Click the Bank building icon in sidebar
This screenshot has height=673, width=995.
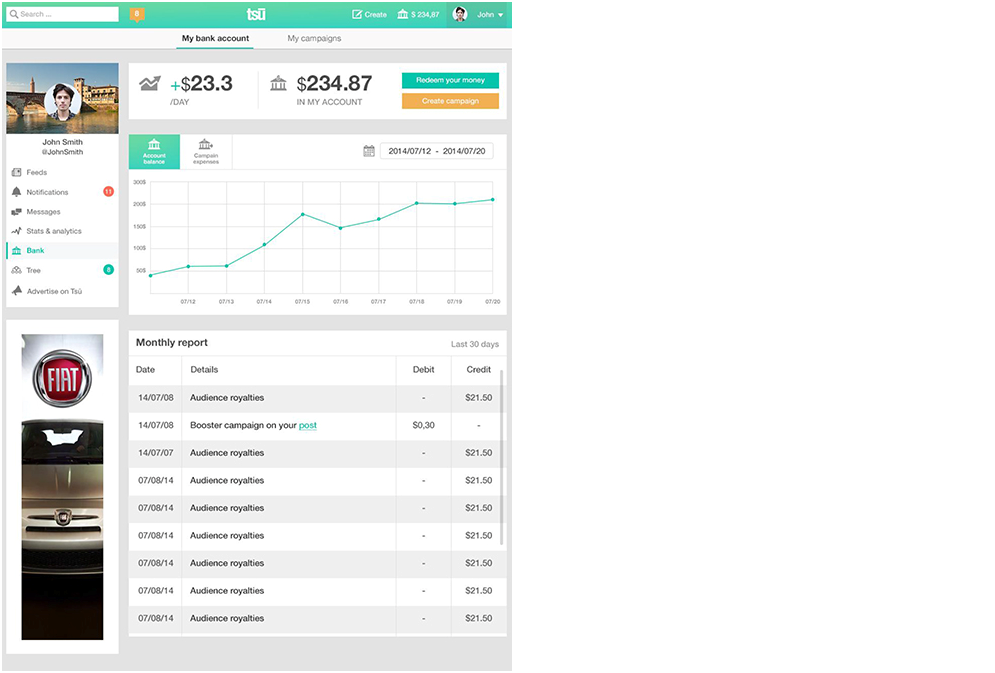pyautogui.click(x=16, y=251)
